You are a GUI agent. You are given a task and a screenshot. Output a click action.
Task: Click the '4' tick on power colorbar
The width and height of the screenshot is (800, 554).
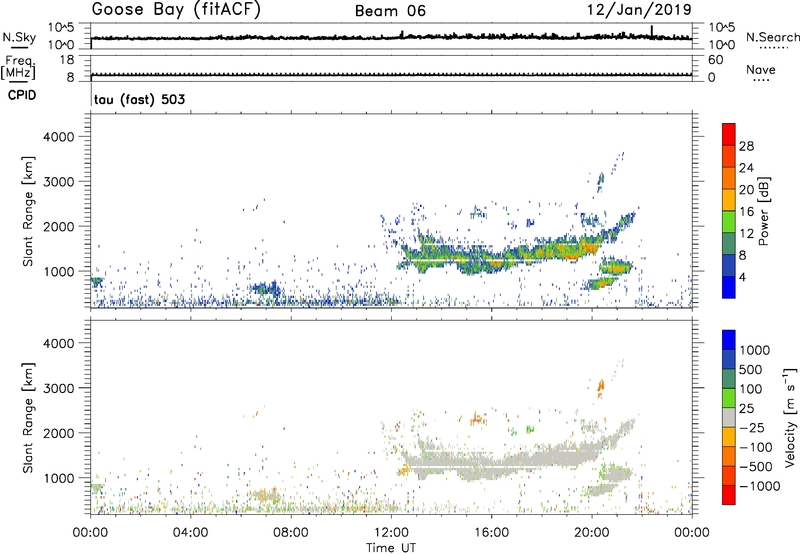[742, 277]
